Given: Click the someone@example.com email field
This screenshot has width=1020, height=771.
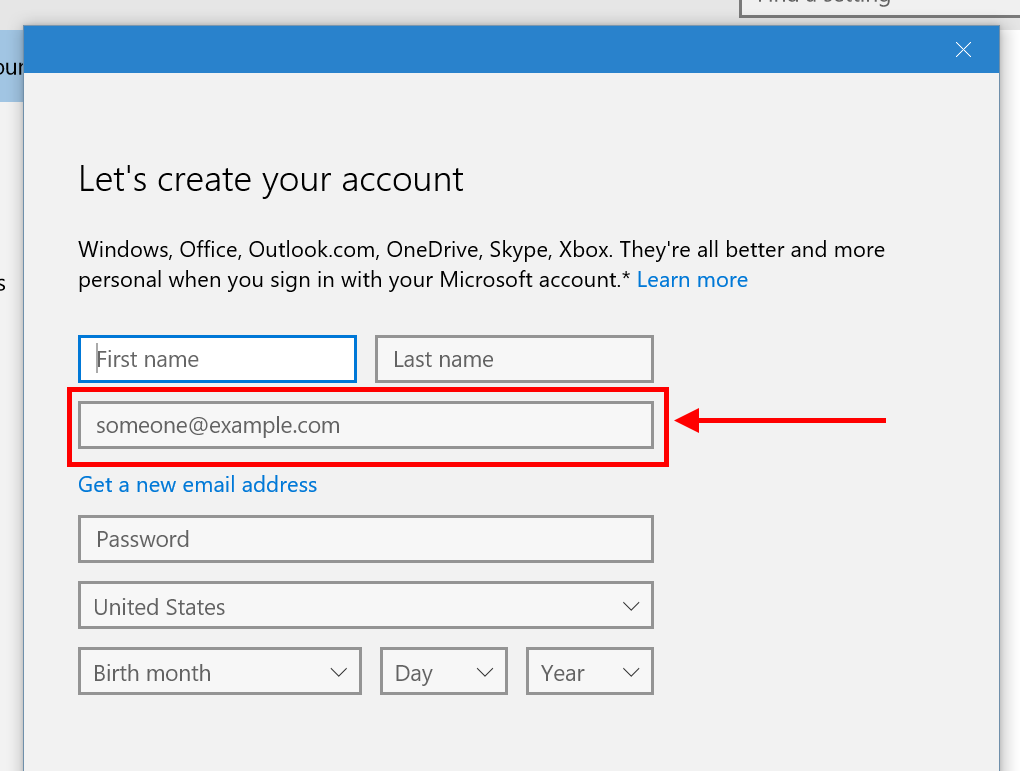Looking at the screenshot, I should (x=366, y=425).
